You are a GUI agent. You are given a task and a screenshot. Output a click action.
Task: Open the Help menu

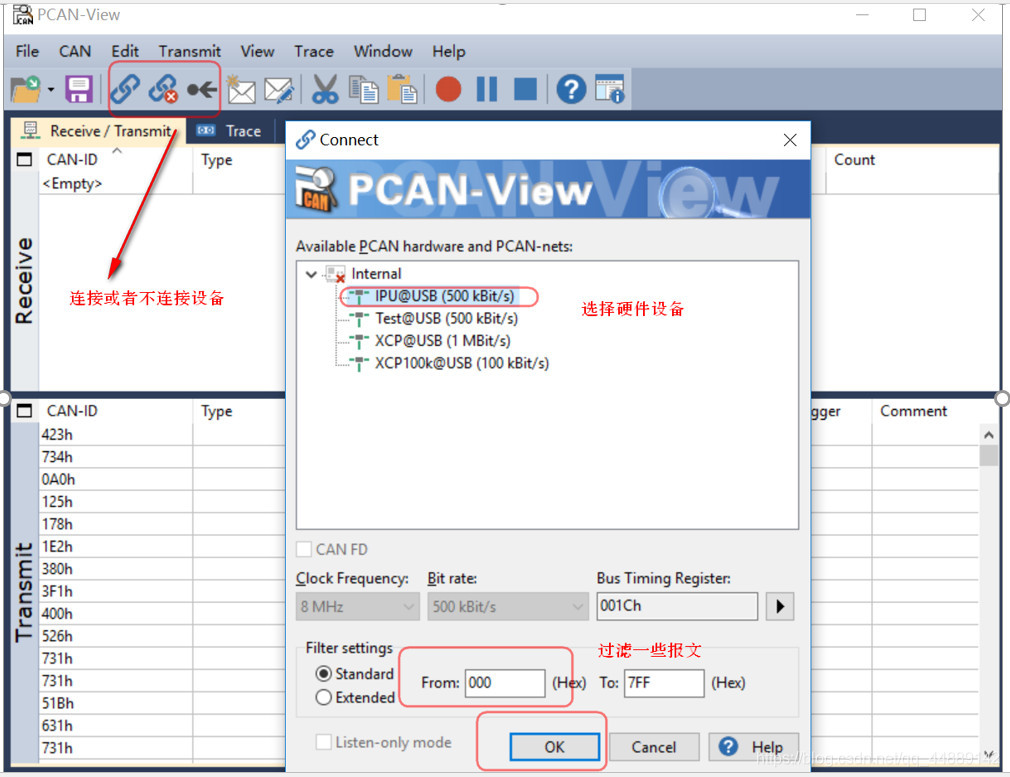[x=449, y=51]
